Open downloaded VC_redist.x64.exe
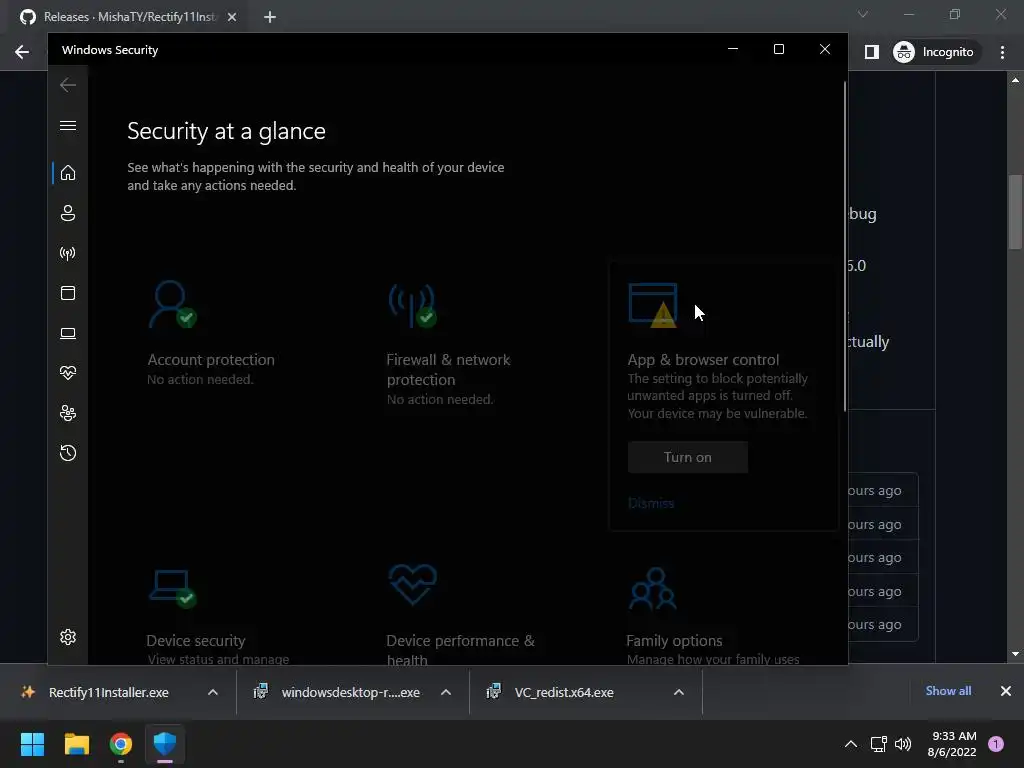1024x768 pixels. (564, 692)
